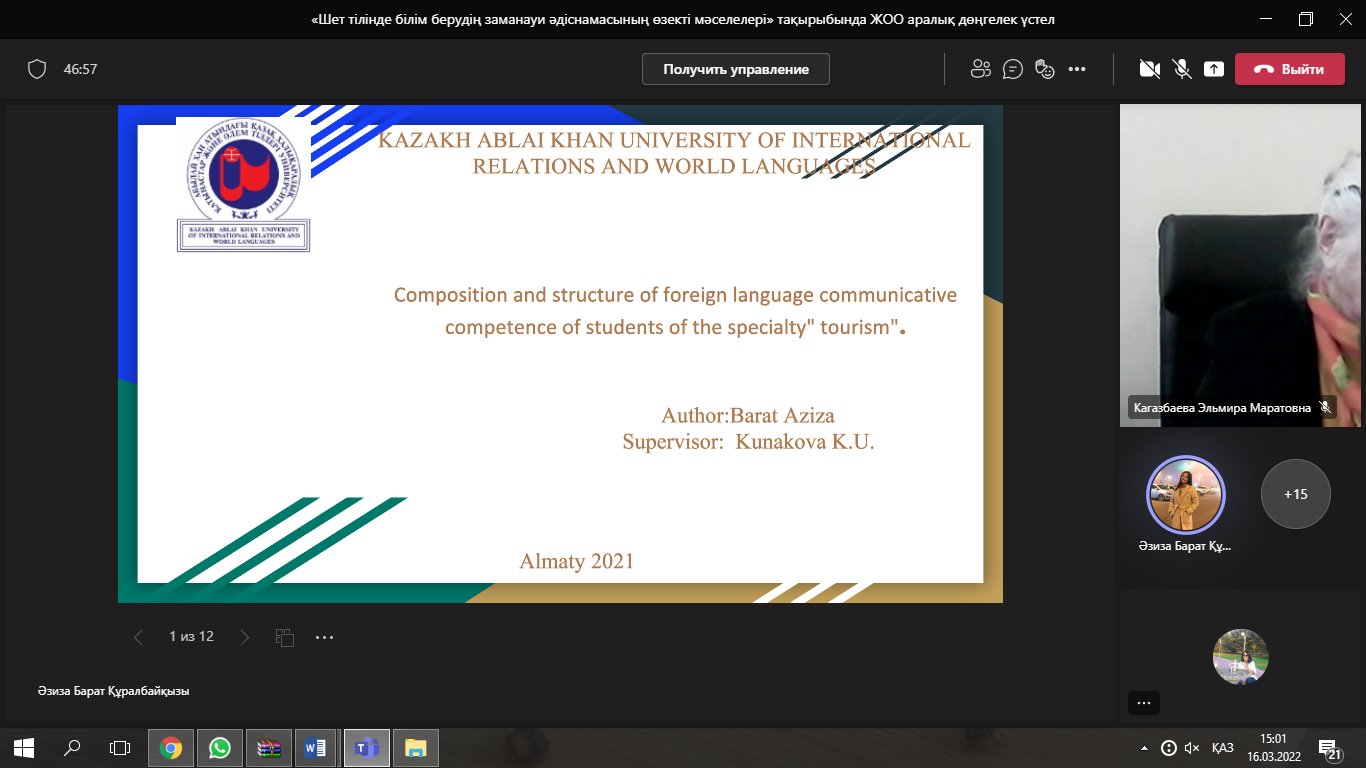This screenshot has height=768, width=1366.
Task: Click the Windows Start button
Action: coord(24,747)
